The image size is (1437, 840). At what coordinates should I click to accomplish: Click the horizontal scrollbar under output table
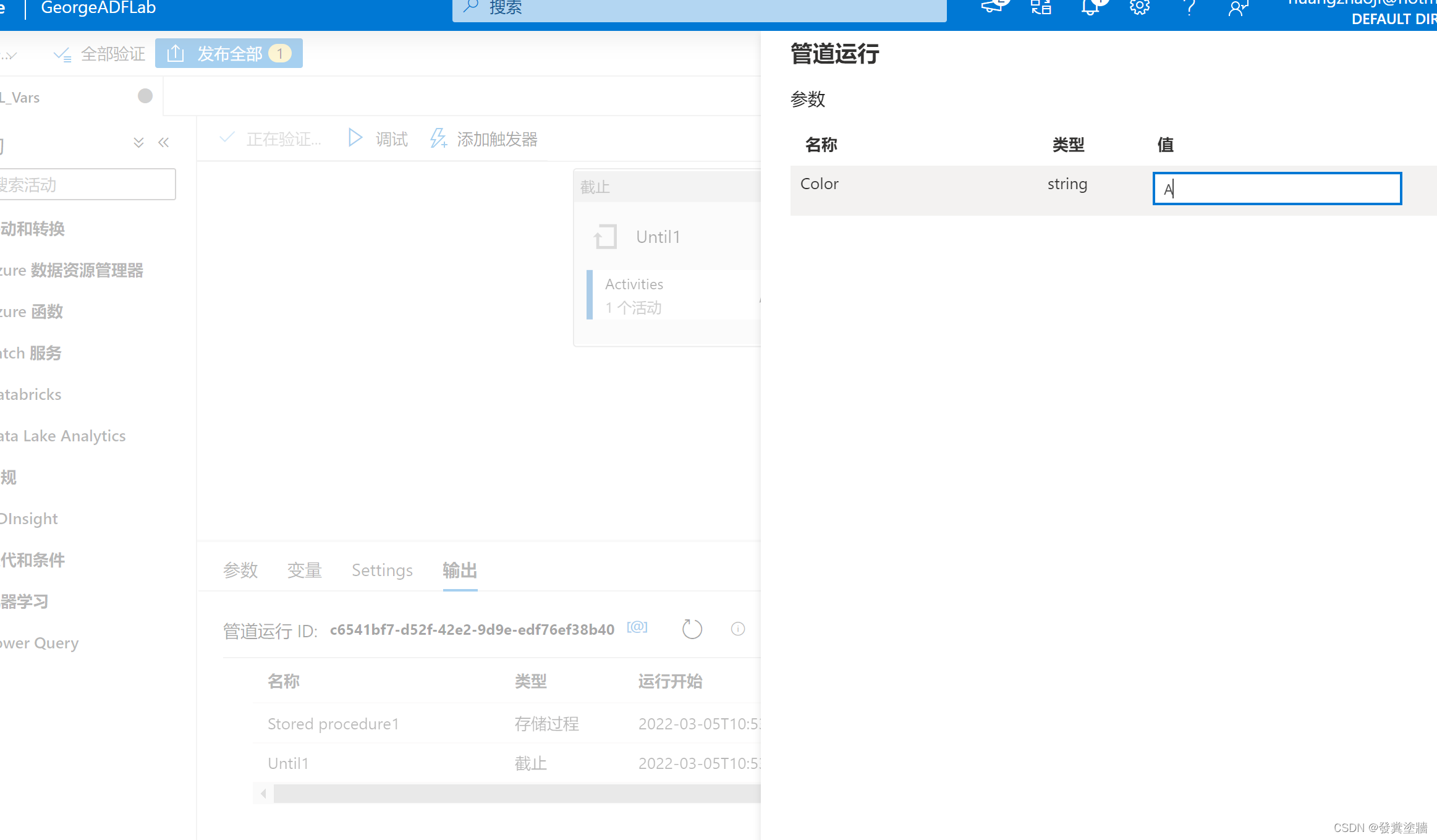[x=517, y=793]
